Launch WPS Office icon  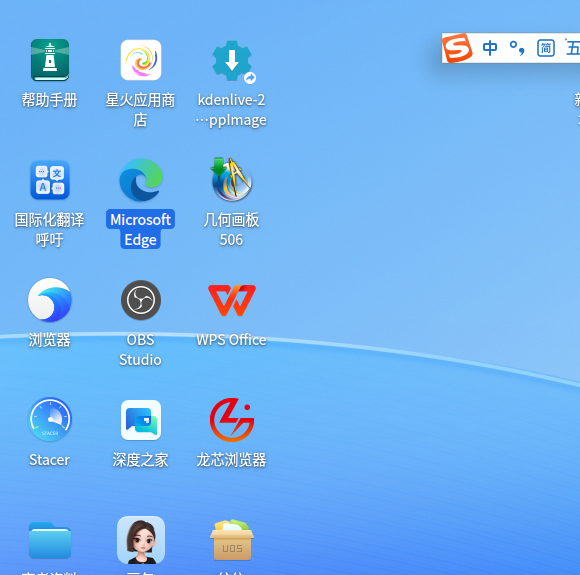point(232,300)
